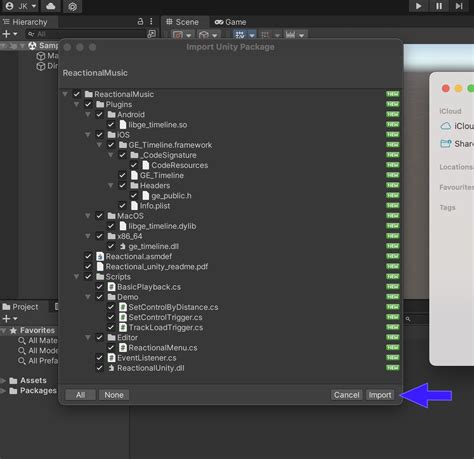Uncheck the Plugins folder checkbox
This screenshot has width=474, height=459.
(x=88, y=104)
